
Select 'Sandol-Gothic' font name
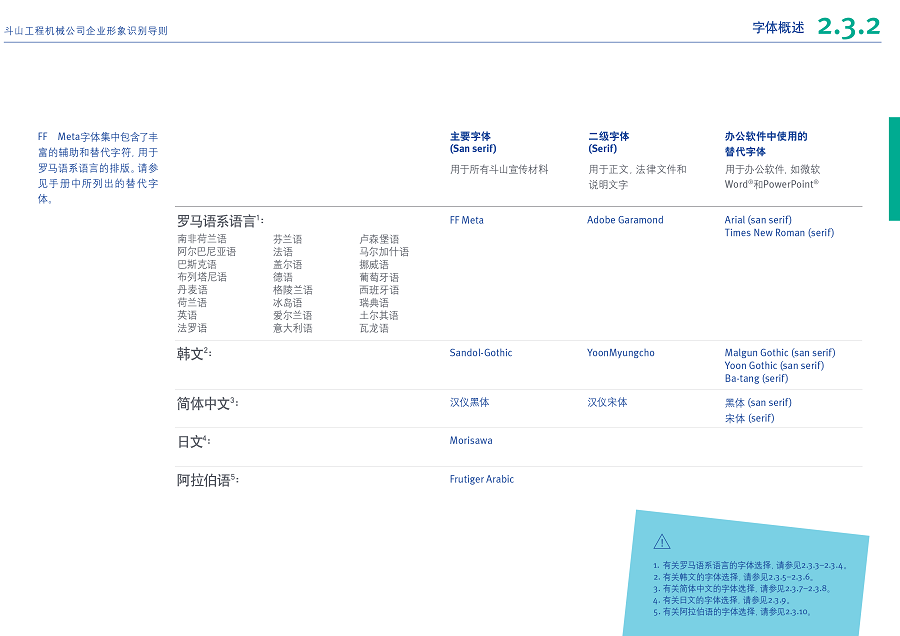pyautogui.click(x=481, y=352)
